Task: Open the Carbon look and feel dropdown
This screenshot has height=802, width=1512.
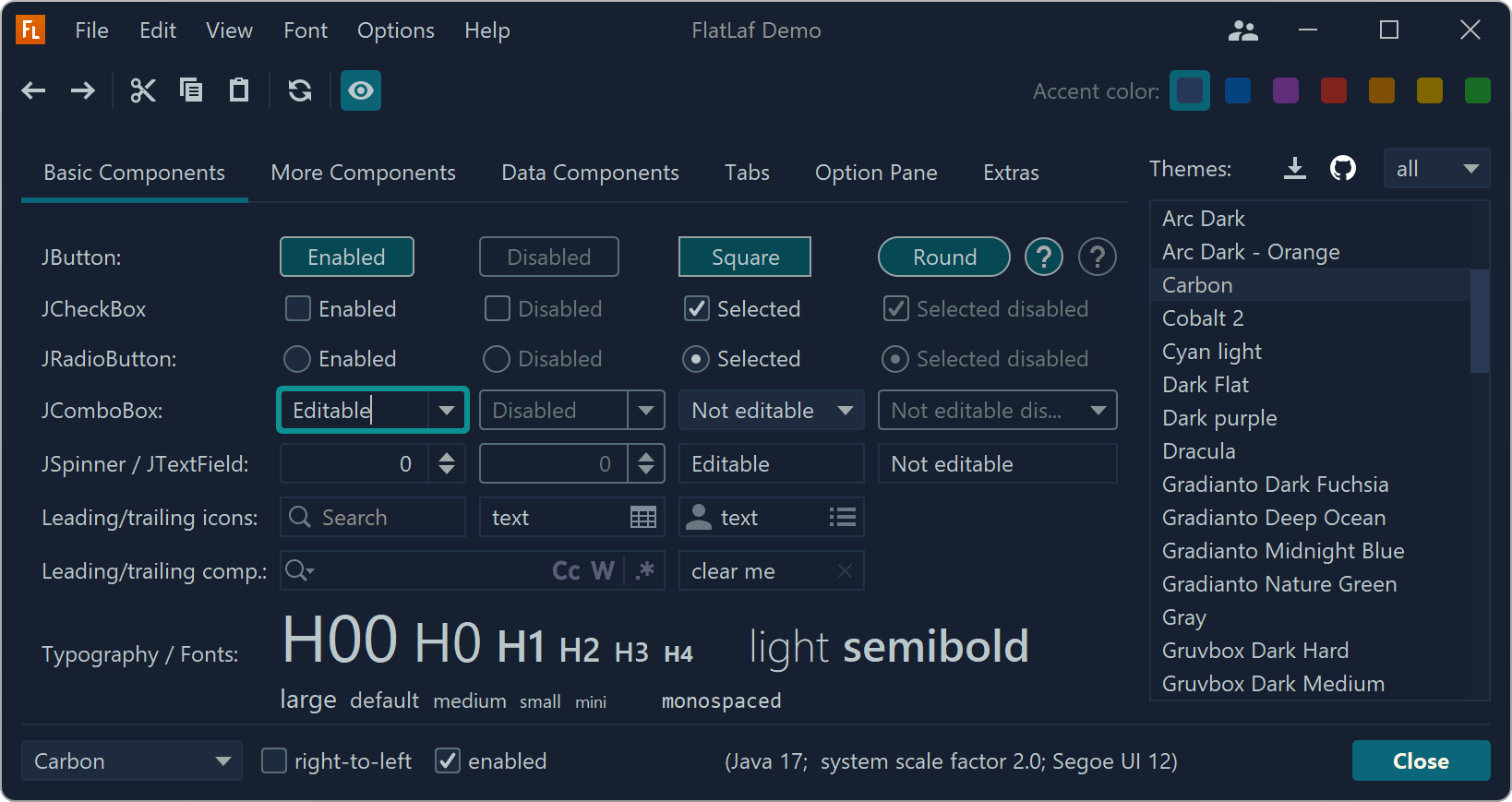Action: pyautogui.click(x=131, y=761)
